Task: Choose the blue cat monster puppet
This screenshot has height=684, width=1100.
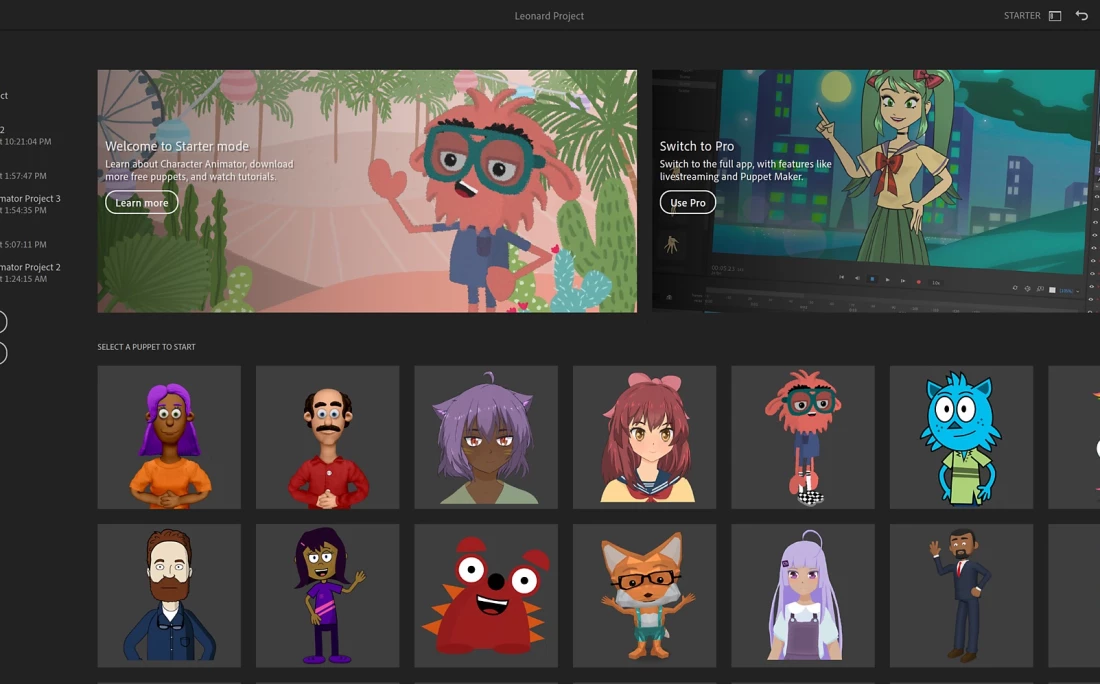Action: tap(961, 437)
